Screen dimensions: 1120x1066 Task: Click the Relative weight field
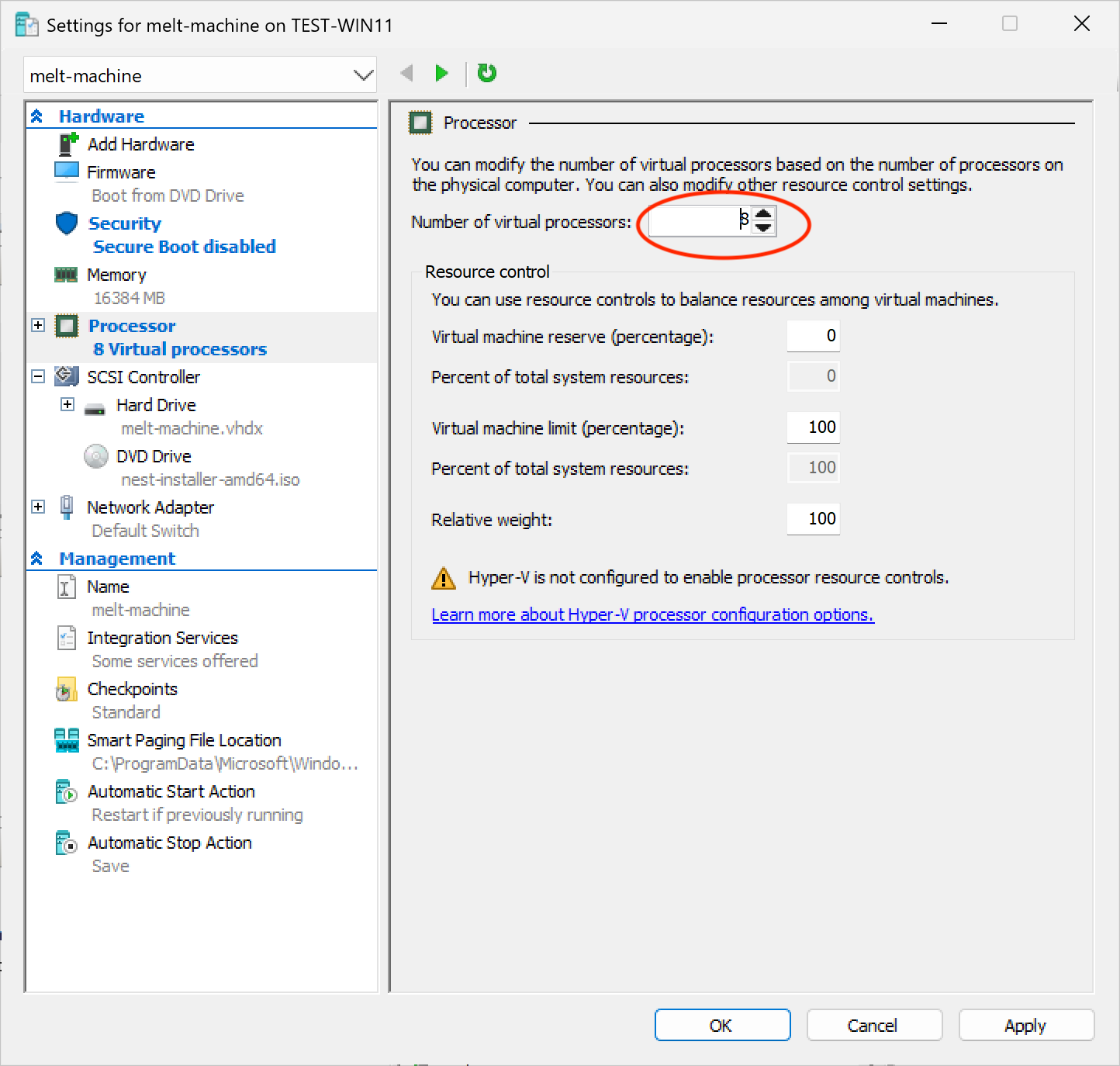[x=813, y=519]
